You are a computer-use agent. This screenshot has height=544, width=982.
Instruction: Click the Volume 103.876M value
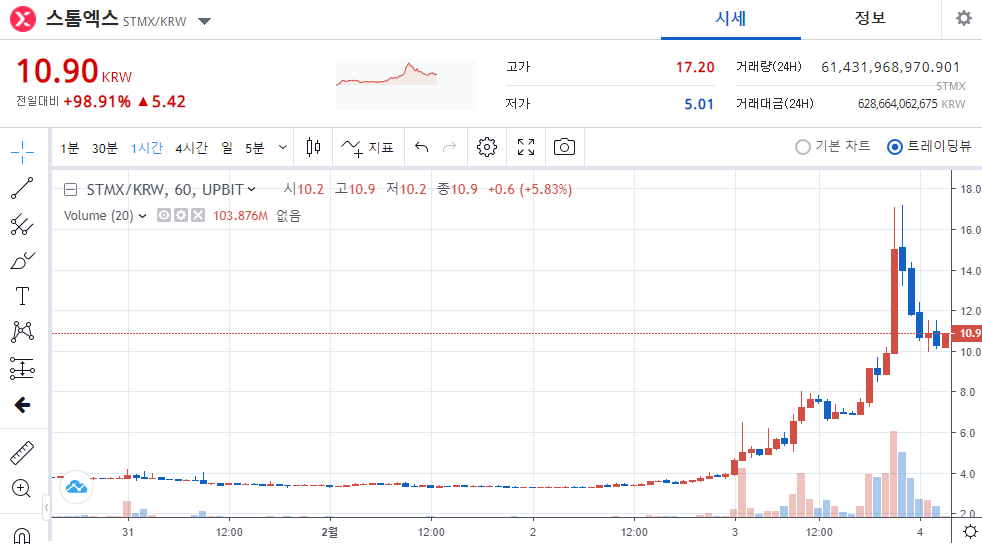pos(240,216)
